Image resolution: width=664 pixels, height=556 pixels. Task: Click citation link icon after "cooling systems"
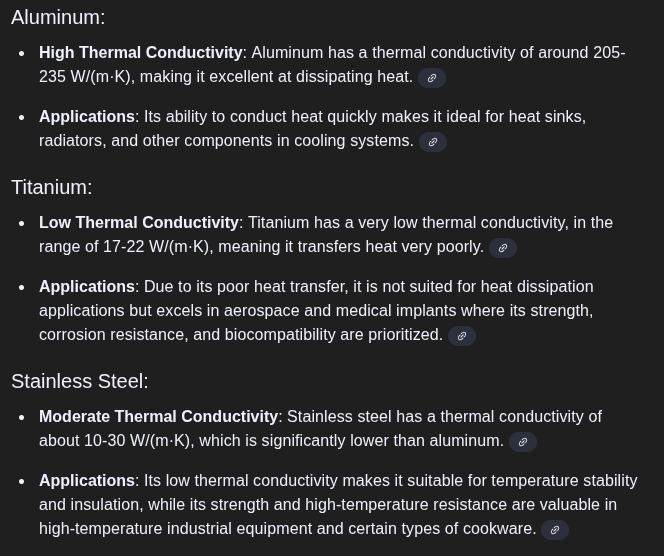(x=433, y=142)
